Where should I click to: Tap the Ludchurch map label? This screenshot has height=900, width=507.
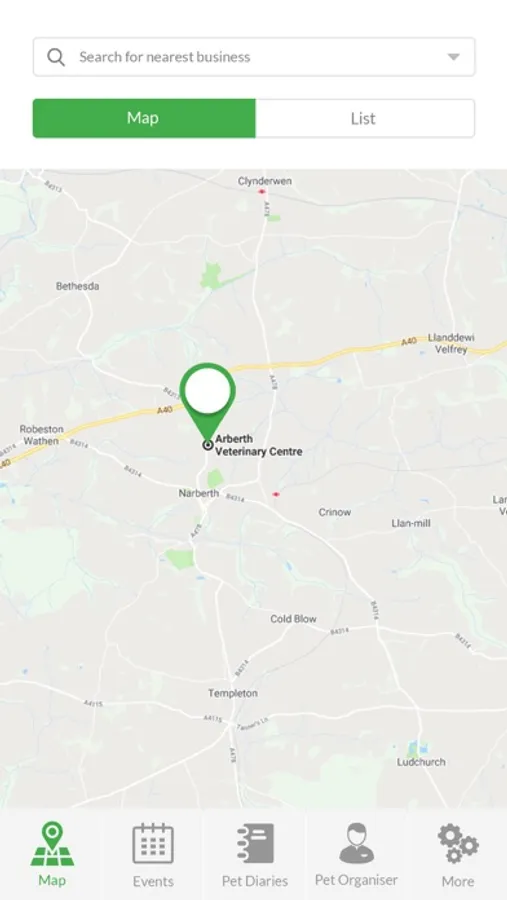tap(421, 762)
